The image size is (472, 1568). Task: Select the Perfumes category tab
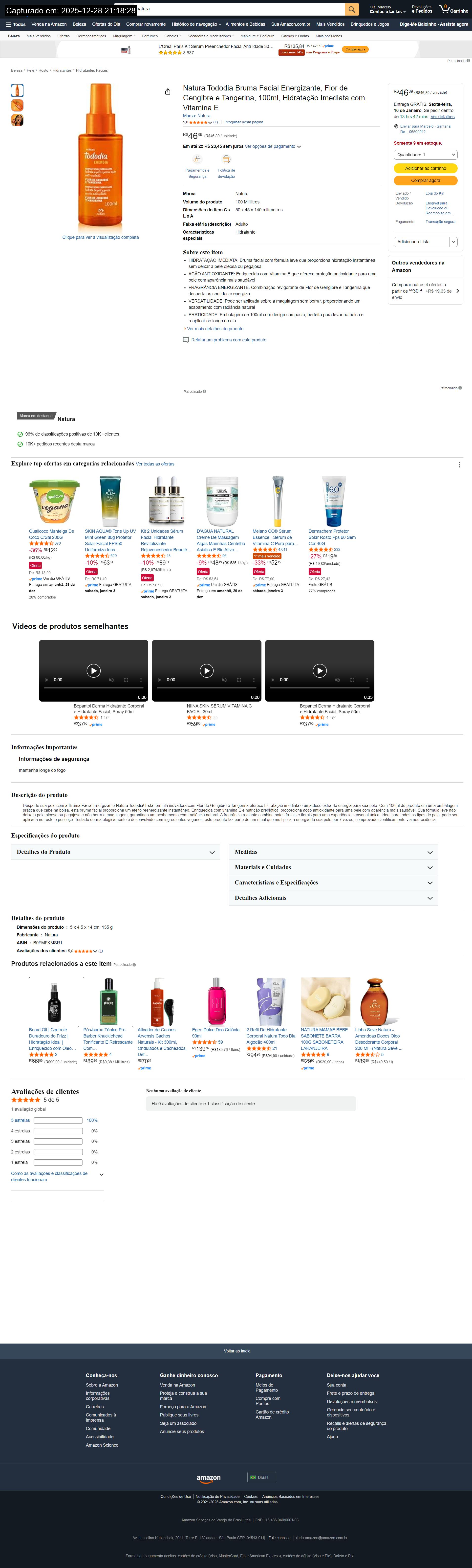coord(150,36)
